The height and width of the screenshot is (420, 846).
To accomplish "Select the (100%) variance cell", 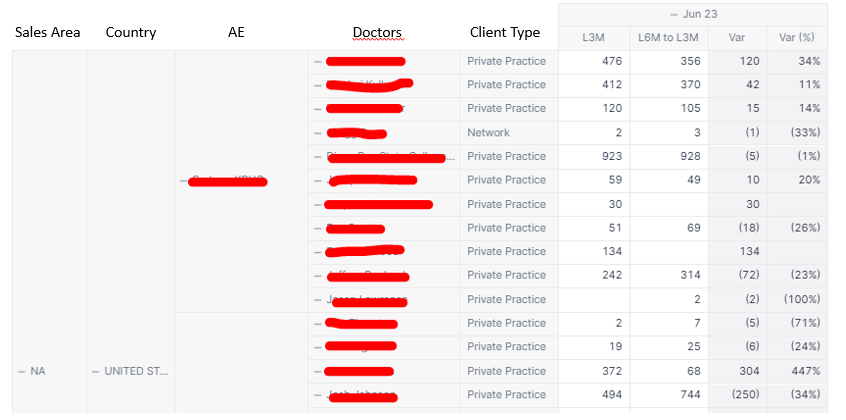I will click(x=797, y=300).
